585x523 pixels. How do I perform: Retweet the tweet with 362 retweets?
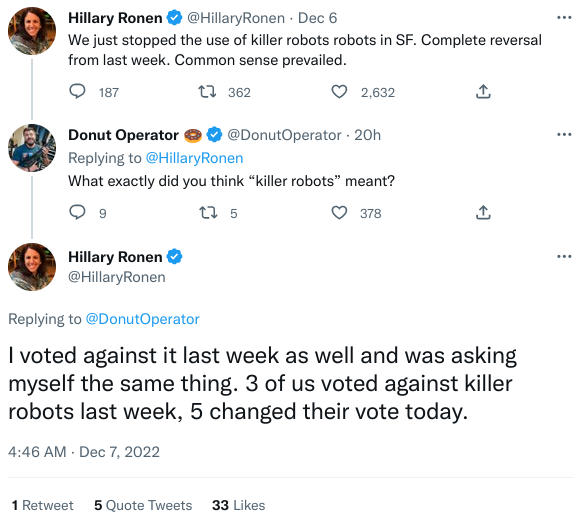pos(207,91)
